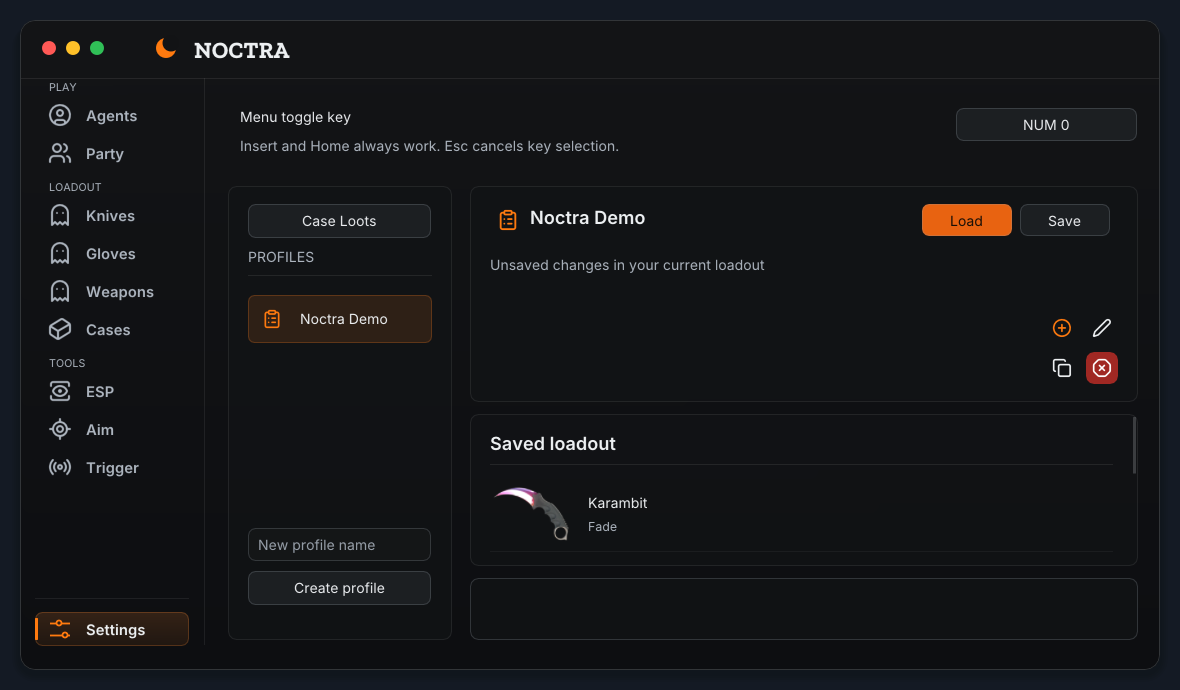Image resolution: width=1180 pixels, height=690 pixels.
Task: Click the Aim crosshair icon
Action: (x=60, y=429)
